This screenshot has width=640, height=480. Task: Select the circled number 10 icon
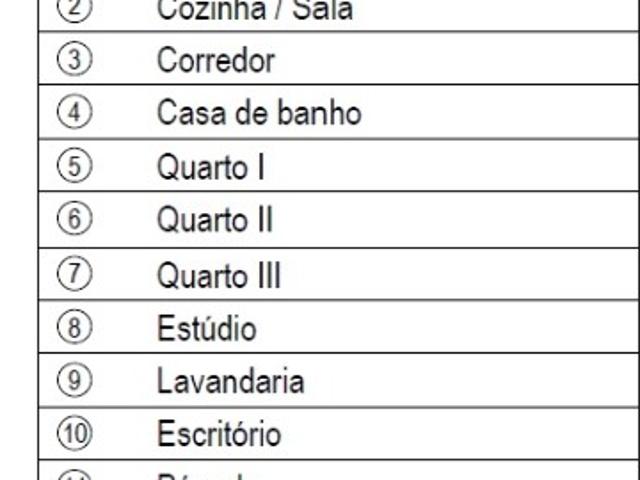click(x=74, y=434)
